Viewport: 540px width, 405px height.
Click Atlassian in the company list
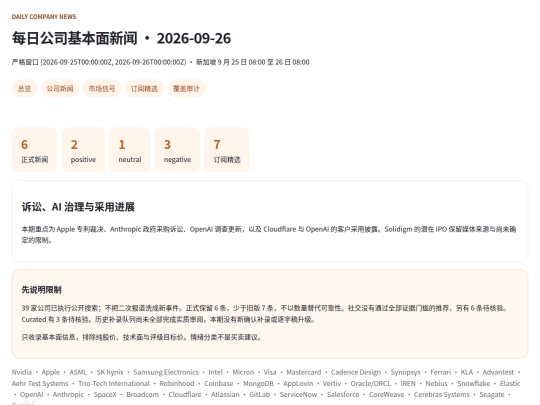(225, 395)
